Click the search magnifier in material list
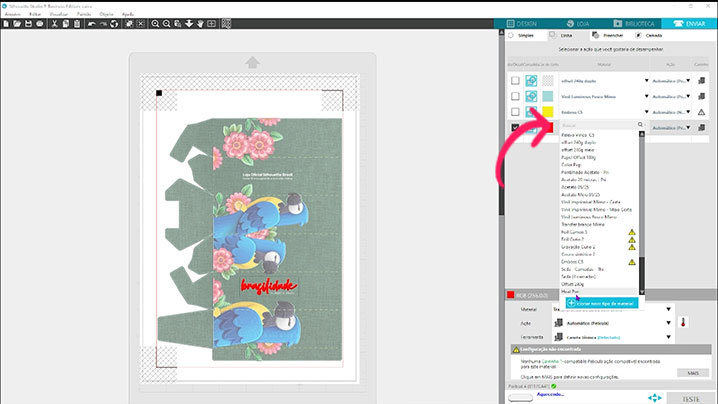The height and width of the screenshot is (404, 718). point(640,125)
